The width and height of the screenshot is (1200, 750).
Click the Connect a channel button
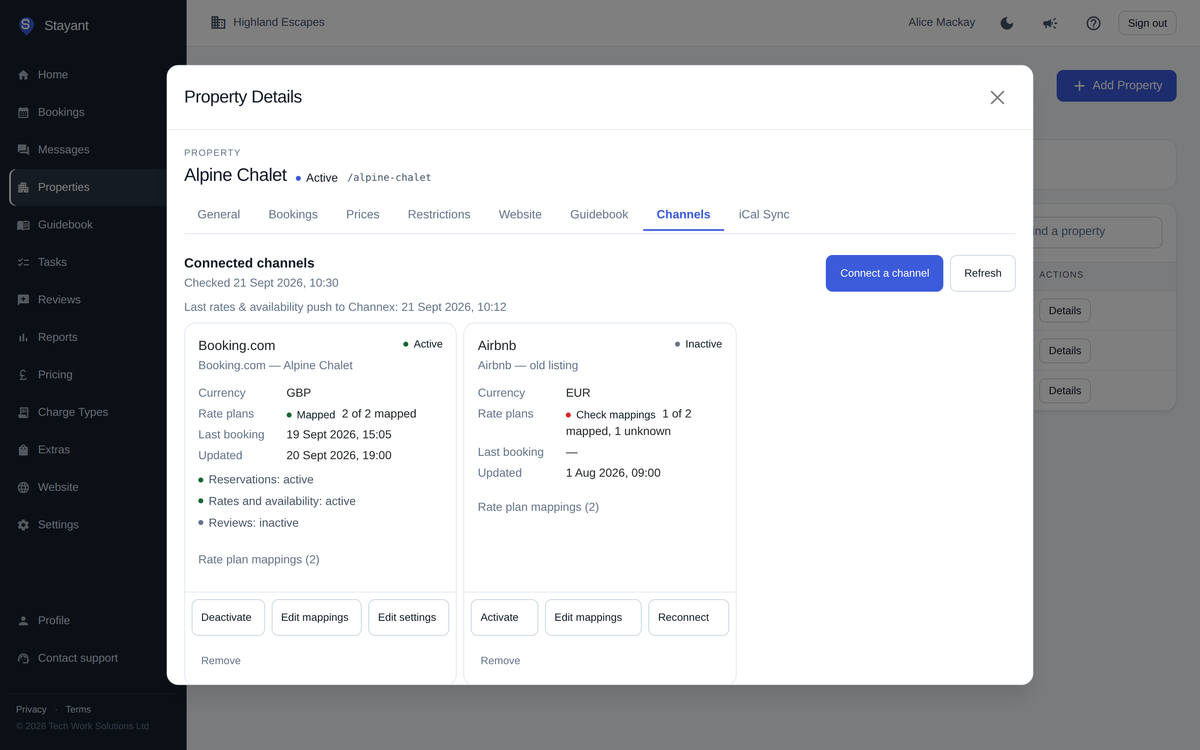click(x=884, y=273)
